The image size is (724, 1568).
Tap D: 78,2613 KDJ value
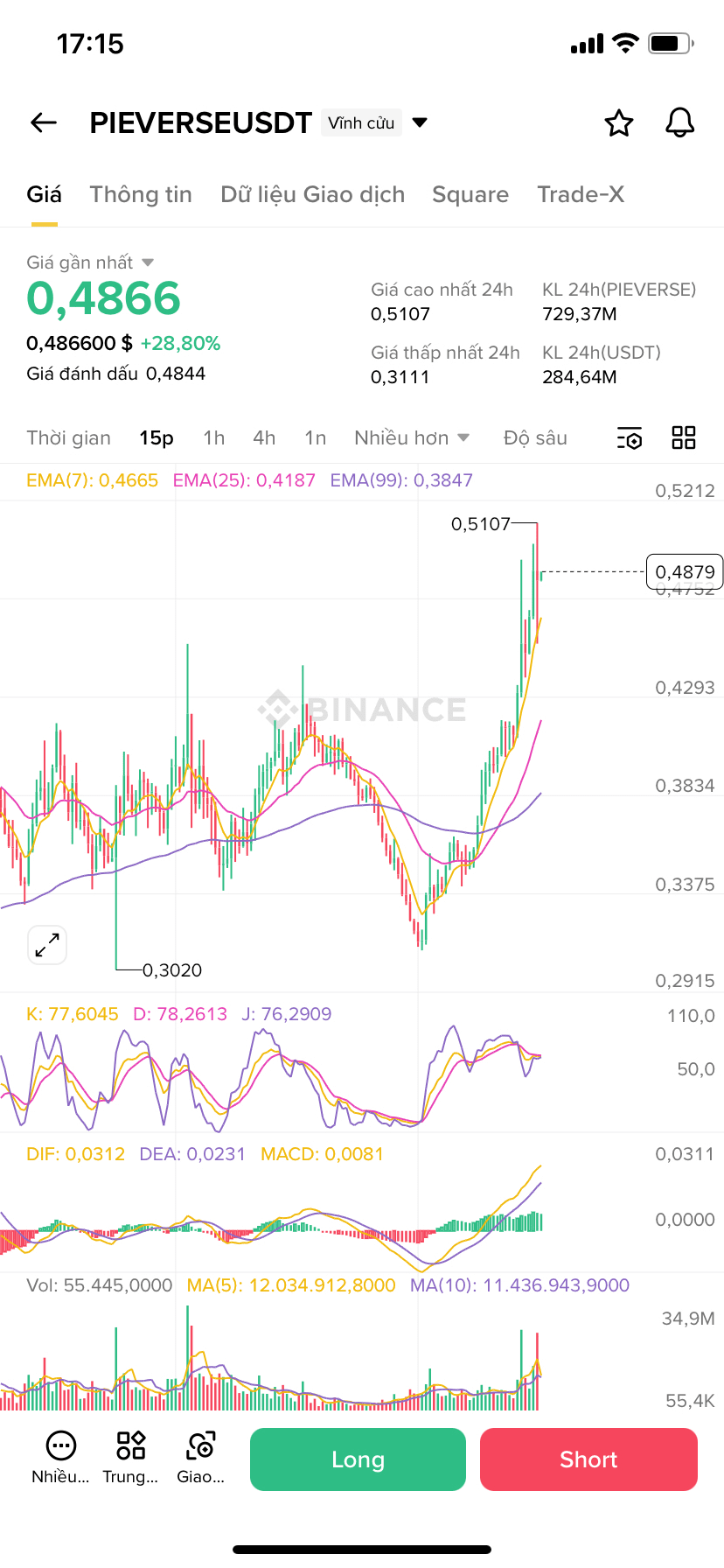pyautogui.click(x=180, y=1014)
